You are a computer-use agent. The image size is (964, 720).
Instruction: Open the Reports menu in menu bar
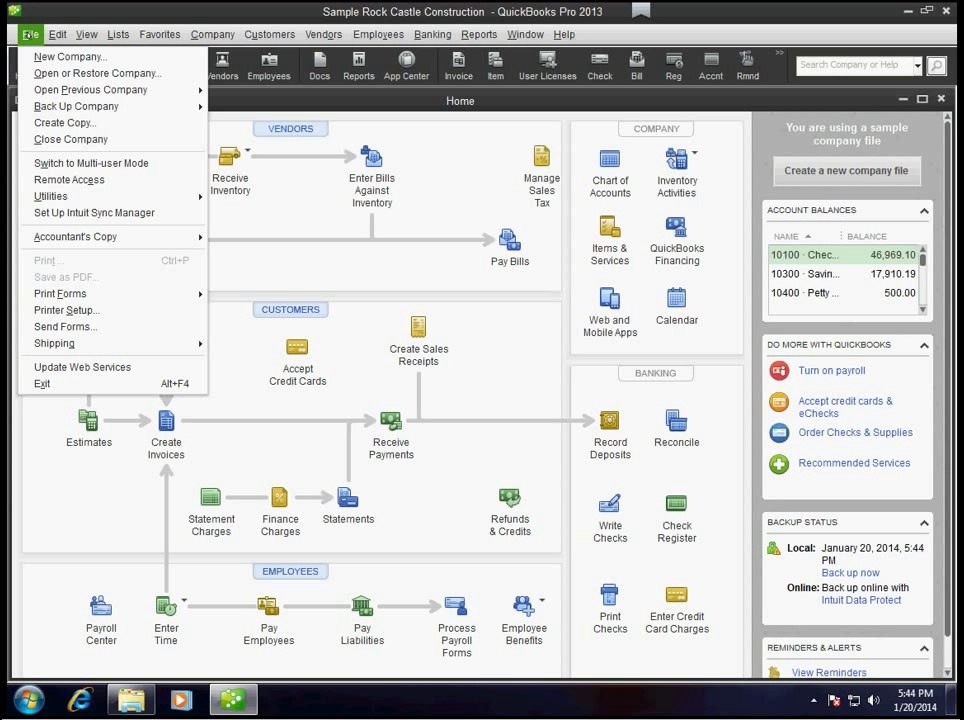pos(479,34)
